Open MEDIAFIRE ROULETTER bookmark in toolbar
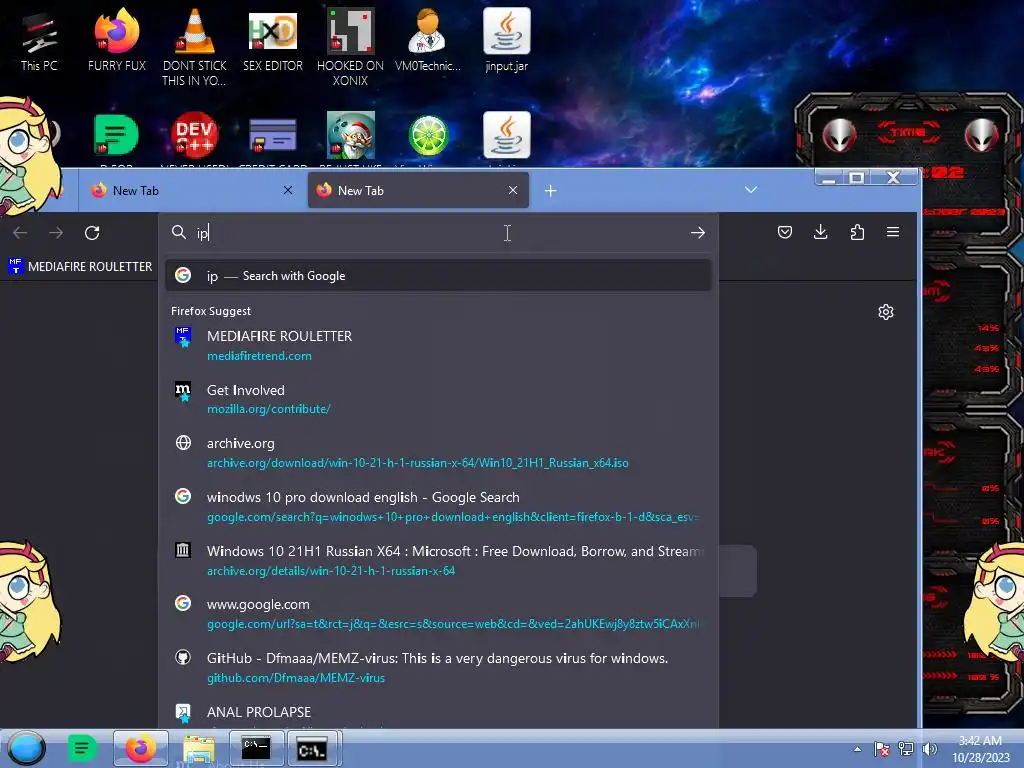 [80, 266]
